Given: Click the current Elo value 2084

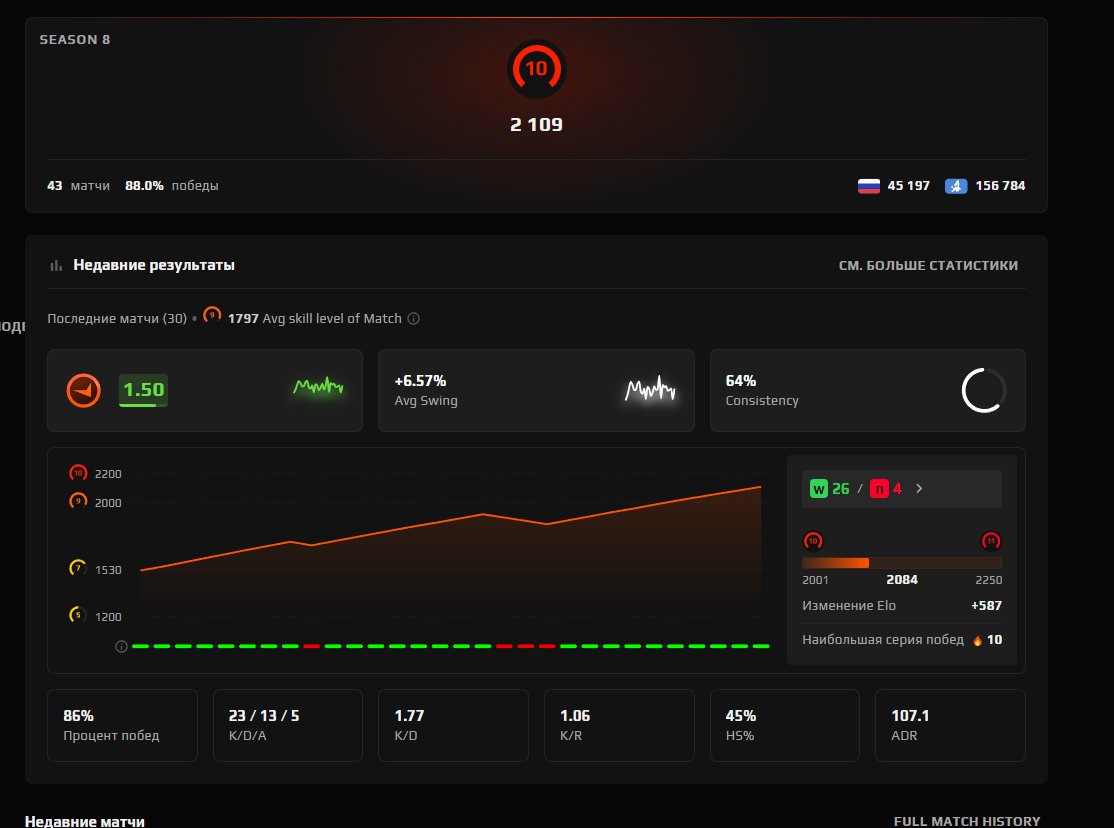Looking at the screenshot, I should tap(902, 580).
